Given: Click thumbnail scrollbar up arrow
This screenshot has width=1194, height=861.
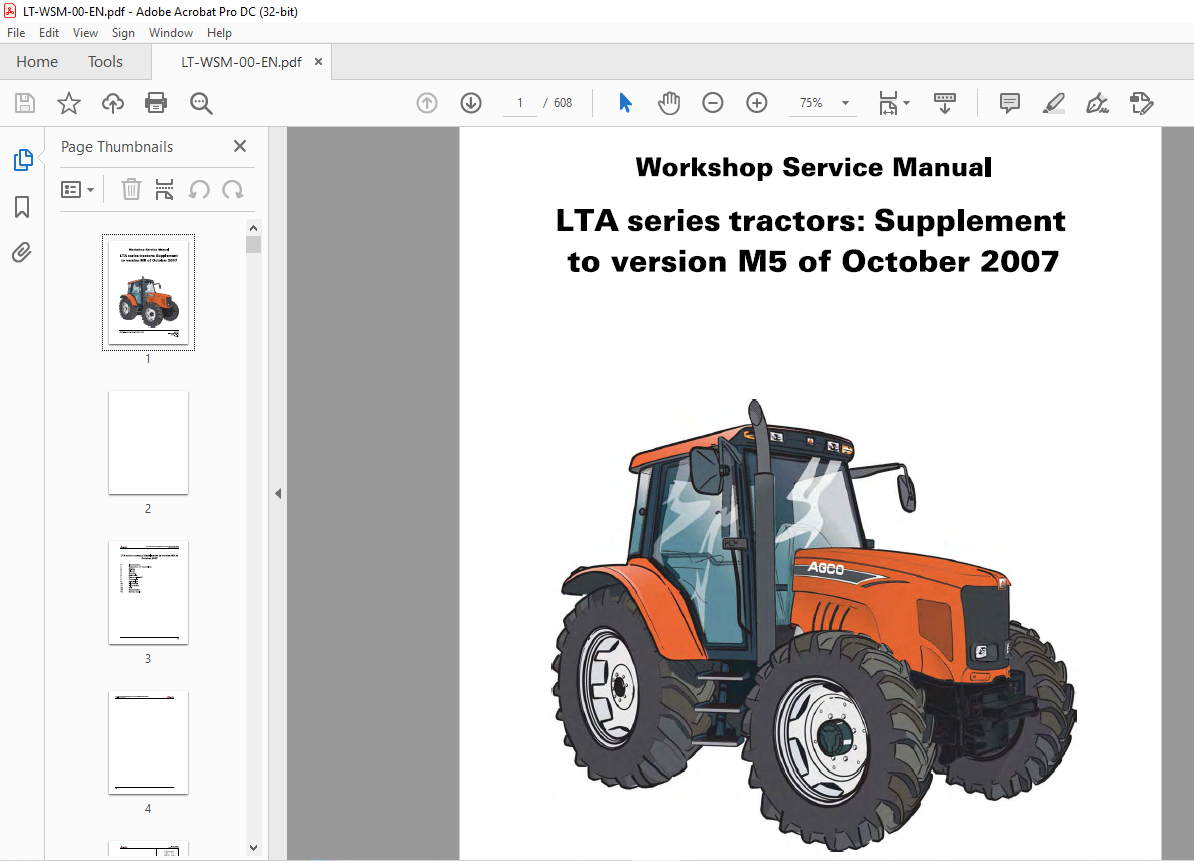Looking at the screenshot, I should pyautogui.click(x=254, y=228).
